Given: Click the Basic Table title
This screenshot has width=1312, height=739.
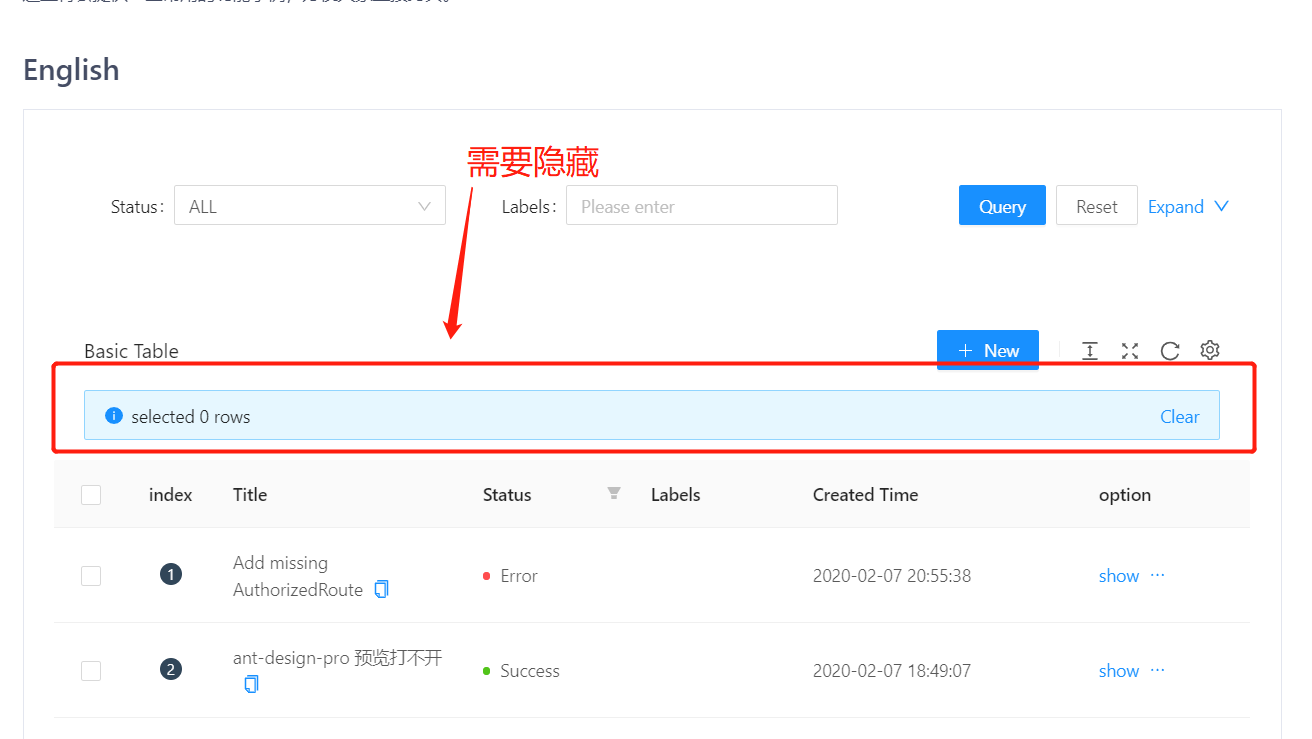Looking at the screenshot, I should (x=131, y=351).
